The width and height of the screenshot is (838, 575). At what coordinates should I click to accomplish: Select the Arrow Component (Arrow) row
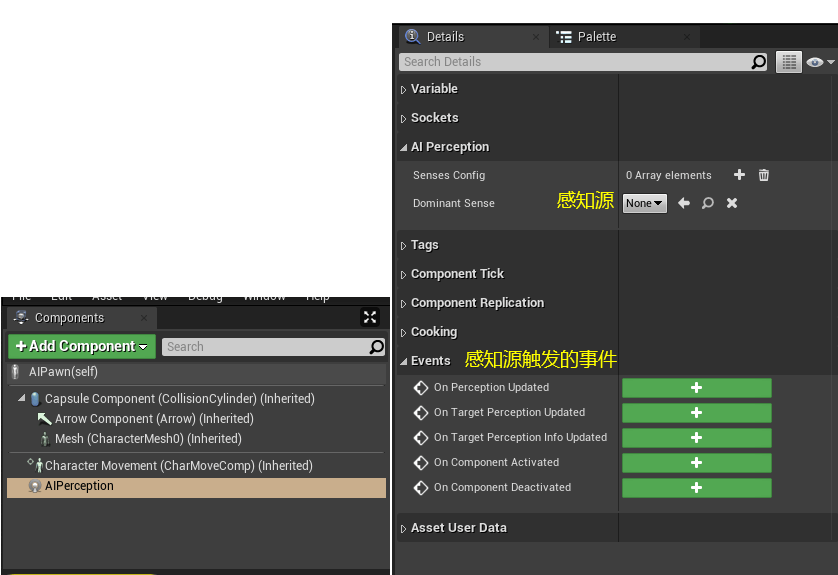click(197, 419)
